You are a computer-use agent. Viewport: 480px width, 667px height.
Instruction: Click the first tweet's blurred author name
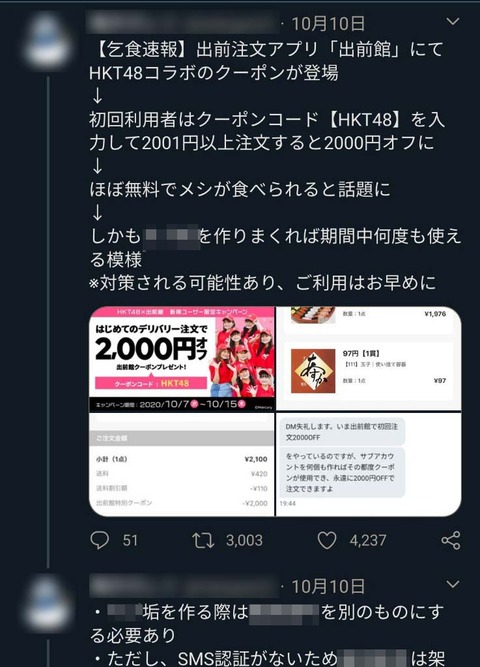pyautogui.click(x=183, y=23)
